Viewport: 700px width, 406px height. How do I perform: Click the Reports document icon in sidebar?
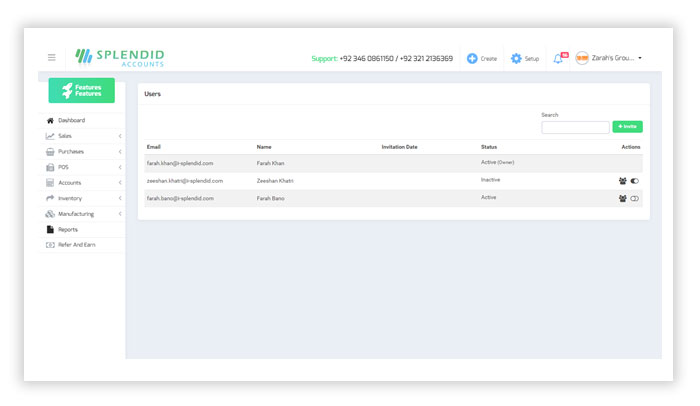pyautogui.click(x=50, y=229)
